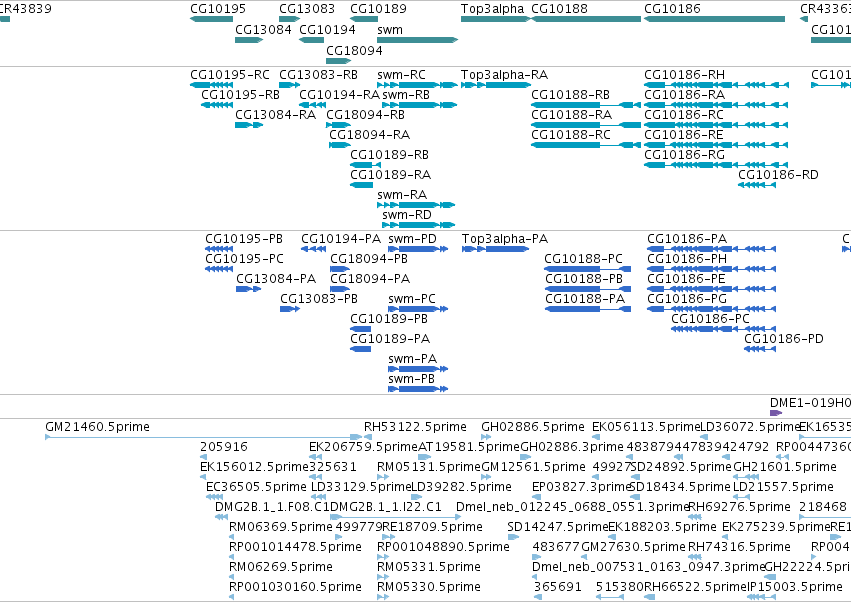Viewport: 851px width, 602px height.
Task: Select transcript CG10189-RA
Action: click(x=361, y=185)
